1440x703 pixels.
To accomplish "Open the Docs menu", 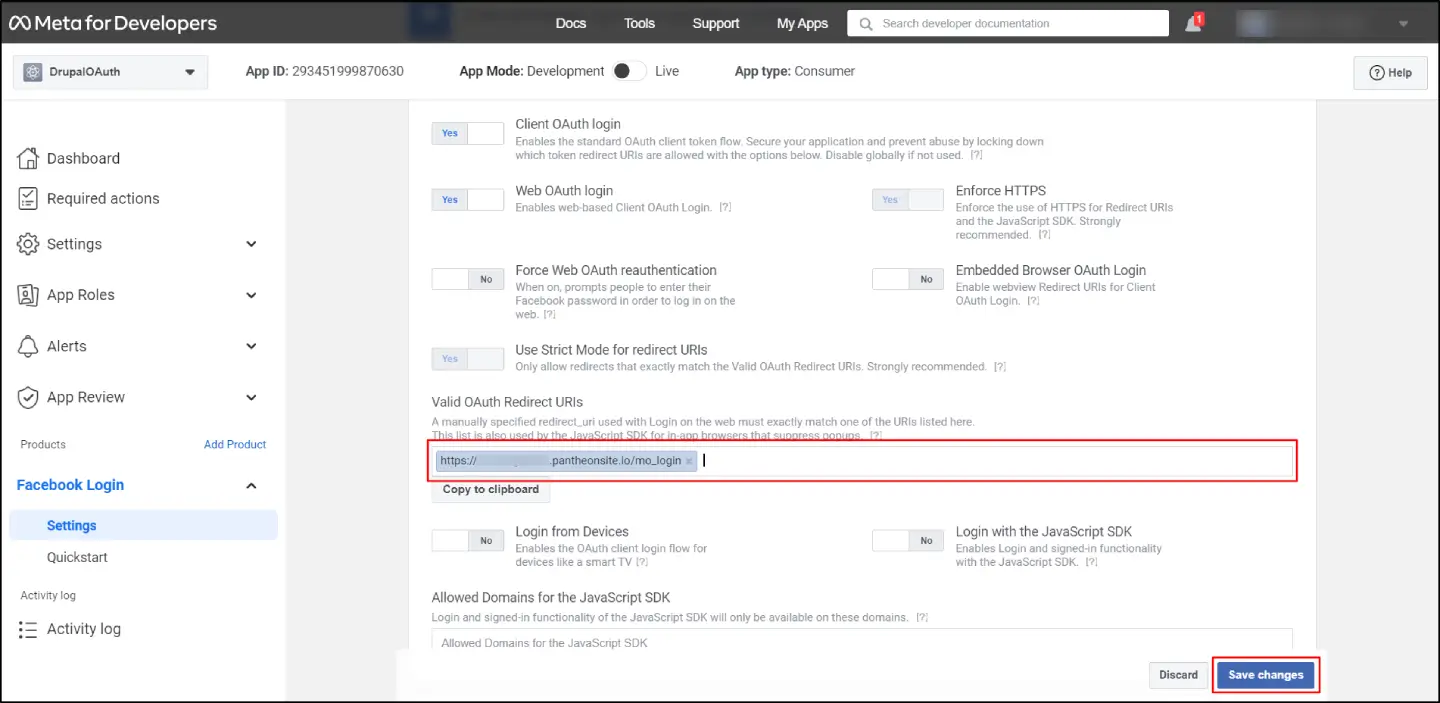I will coord(571,23).
